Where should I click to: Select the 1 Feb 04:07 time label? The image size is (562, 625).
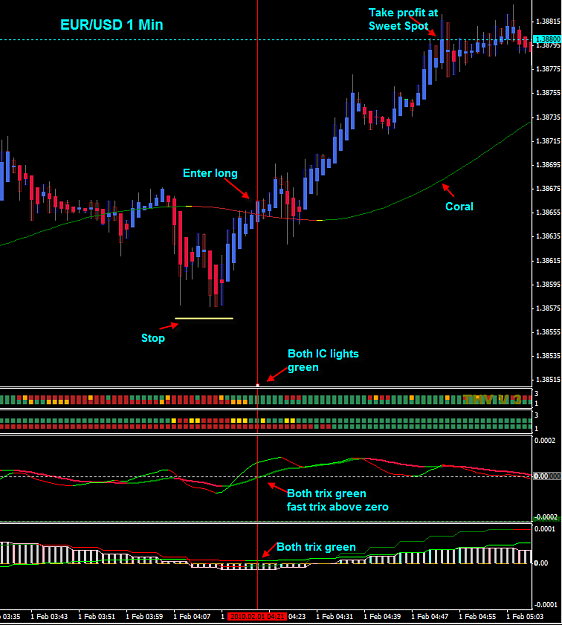point(192,617)
